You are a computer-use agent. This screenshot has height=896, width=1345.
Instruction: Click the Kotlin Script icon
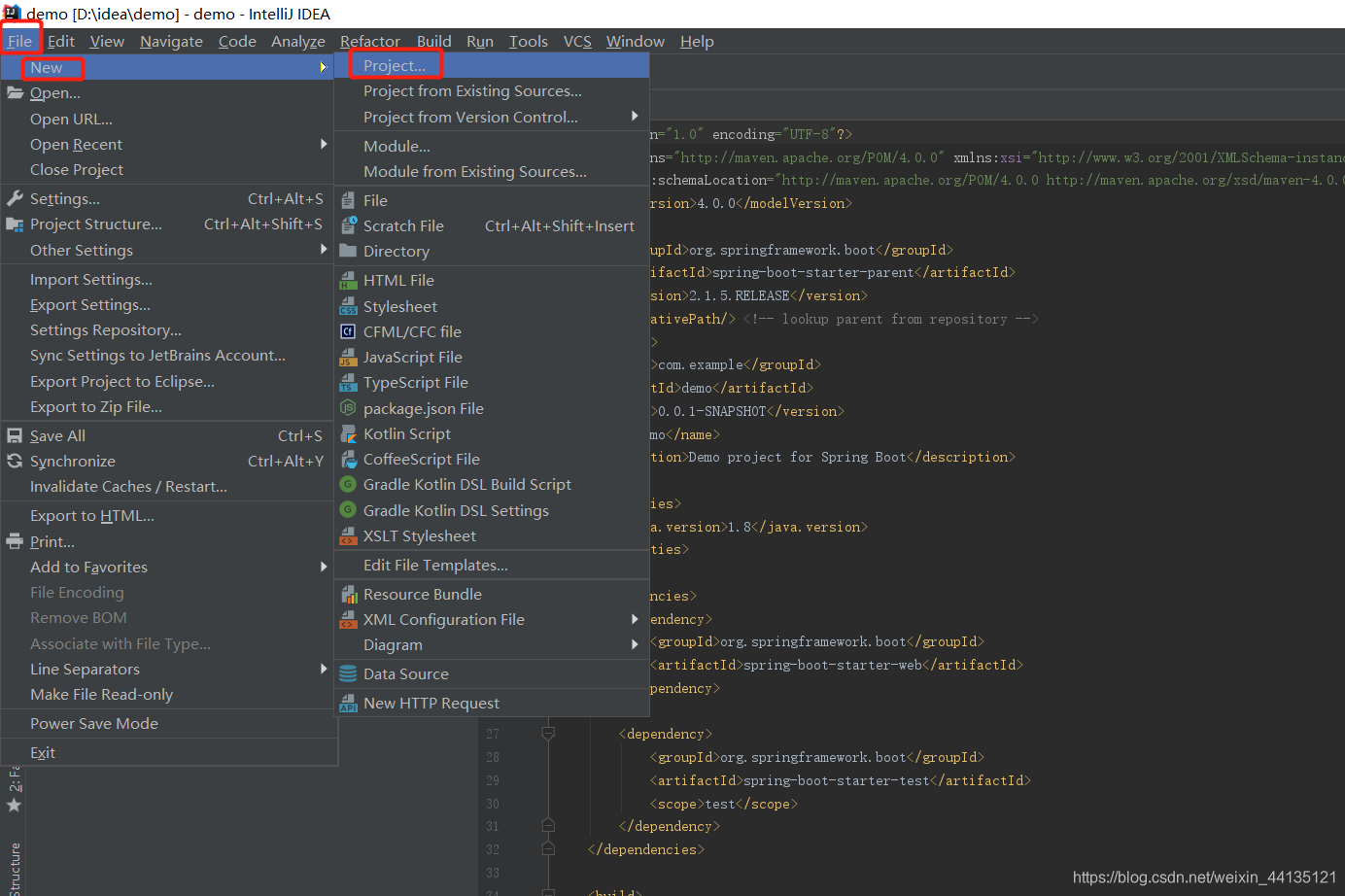(x=348, y=434)
